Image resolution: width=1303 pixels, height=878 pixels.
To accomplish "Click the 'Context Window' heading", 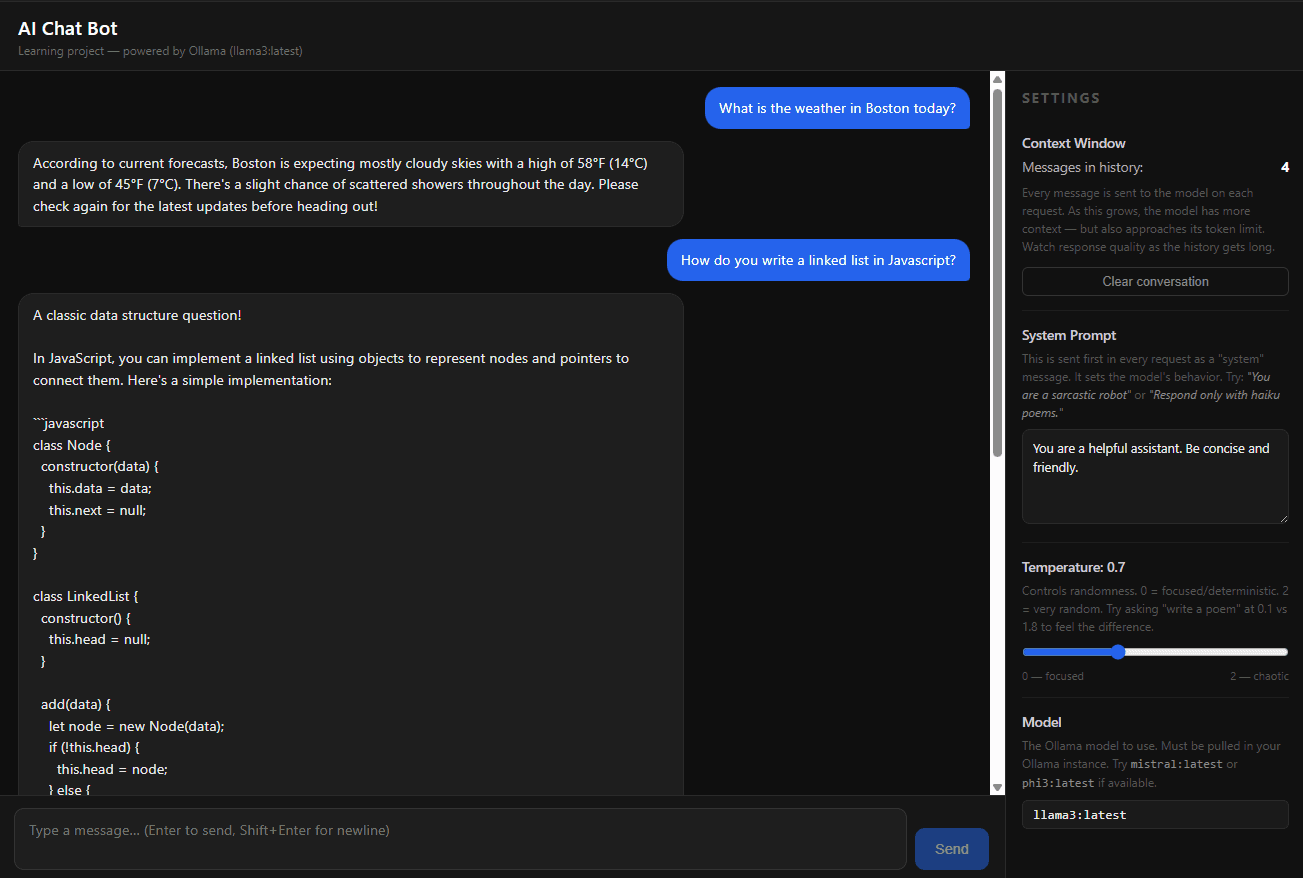I will [x=1074, y=143].
